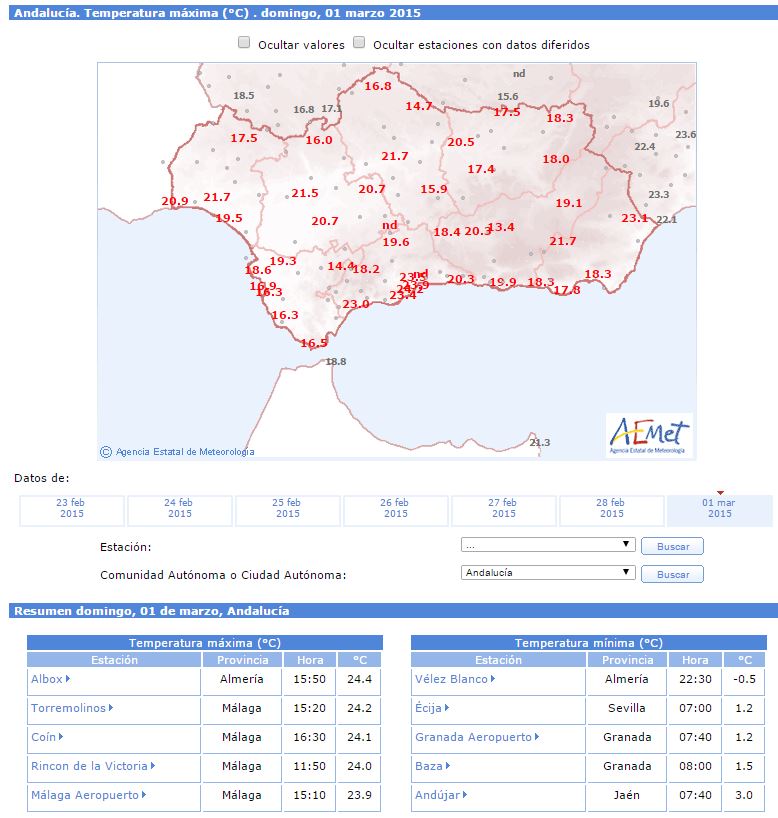Click the copyright symbol on the map
Viewport: 778px width, 818px height.
pos(106,452)
